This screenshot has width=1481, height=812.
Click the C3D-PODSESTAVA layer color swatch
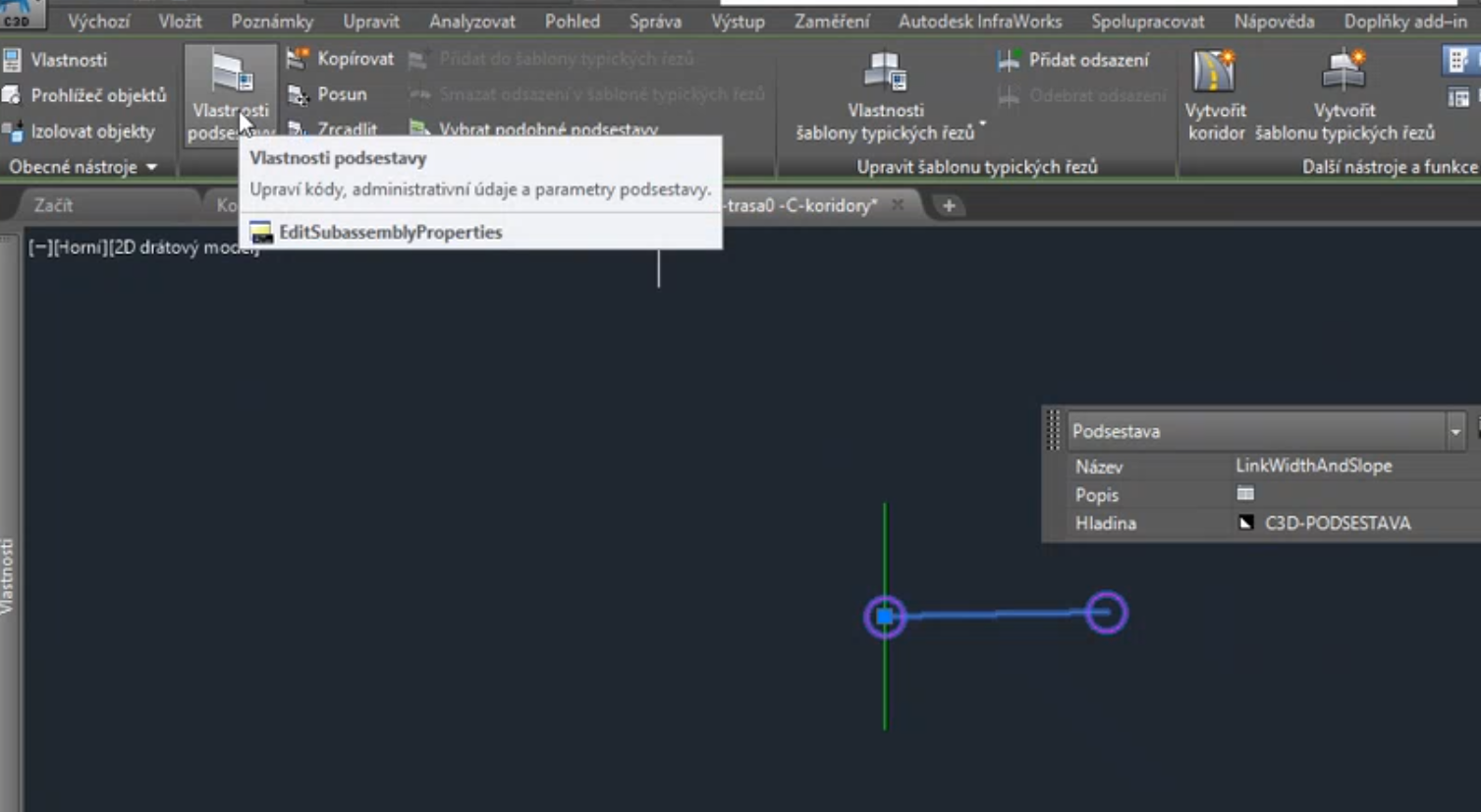pyautogui.click(x=1245, y=523)
